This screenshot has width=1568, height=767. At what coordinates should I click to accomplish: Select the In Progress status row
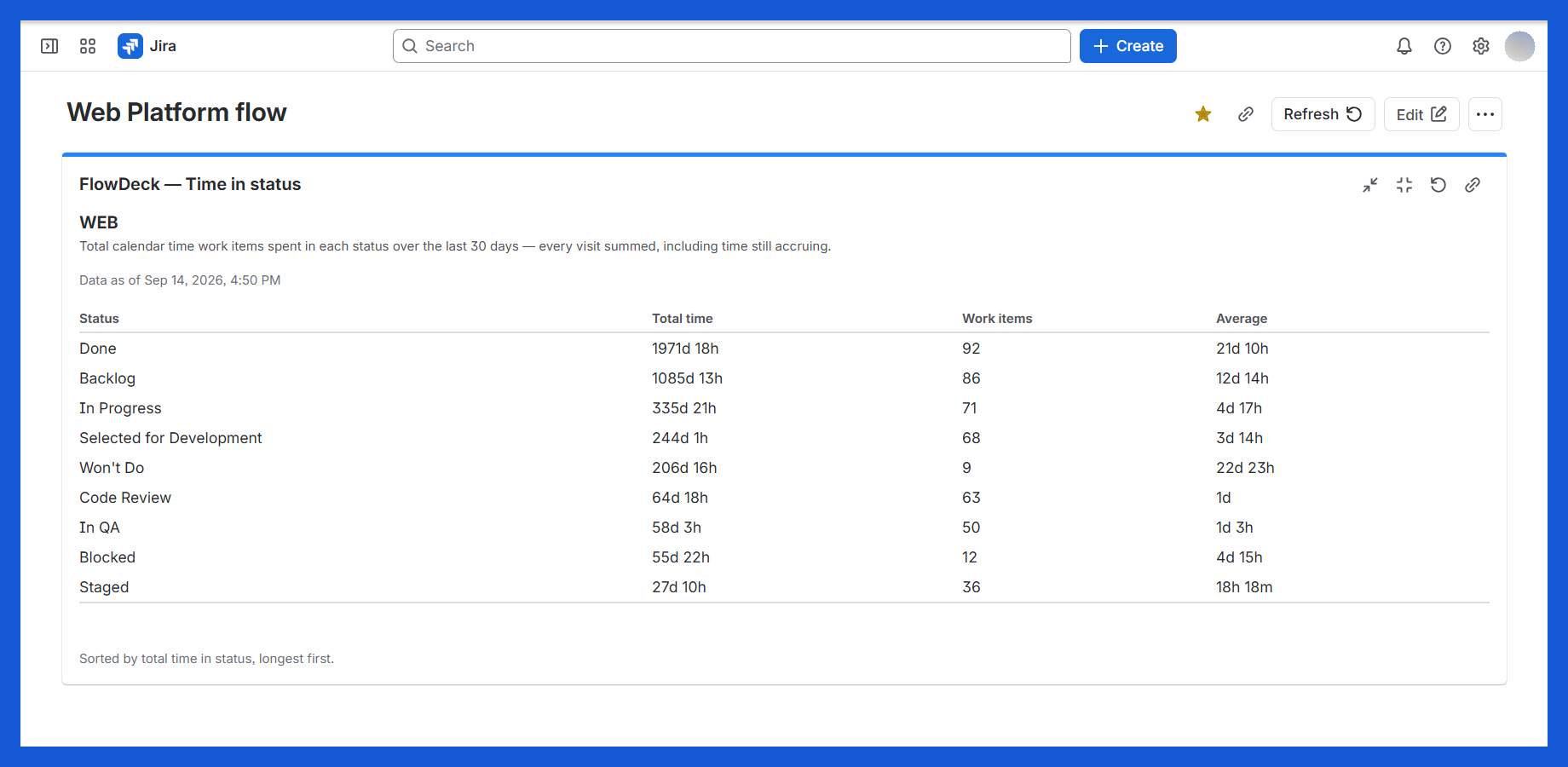[x=784, y=408]
